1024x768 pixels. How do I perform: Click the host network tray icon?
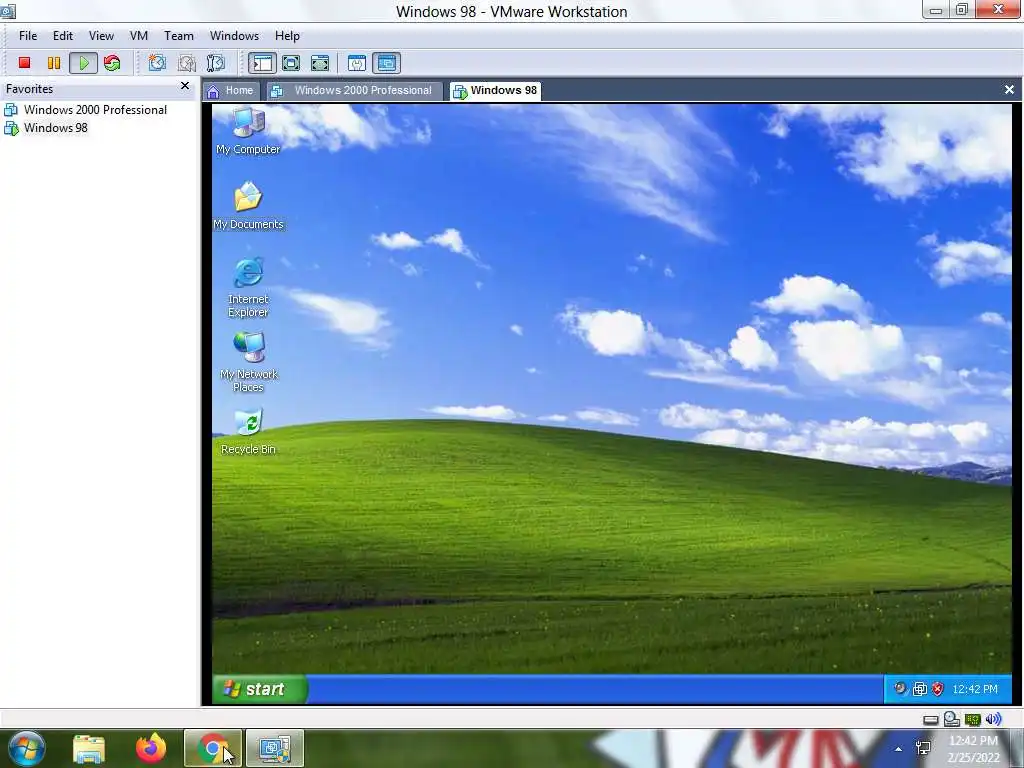coord(923,748)
